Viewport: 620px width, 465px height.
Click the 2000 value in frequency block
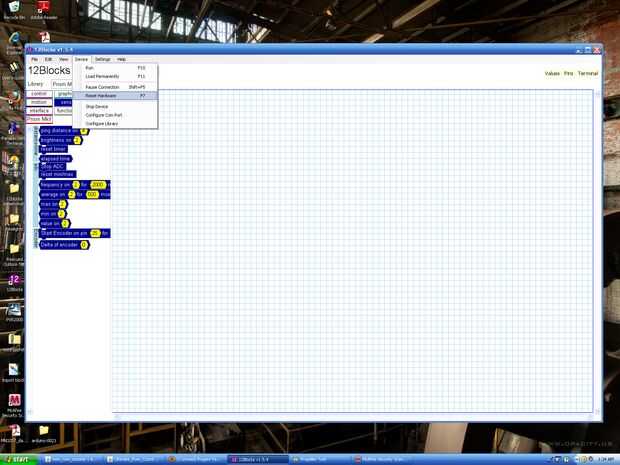coord(98,185)
